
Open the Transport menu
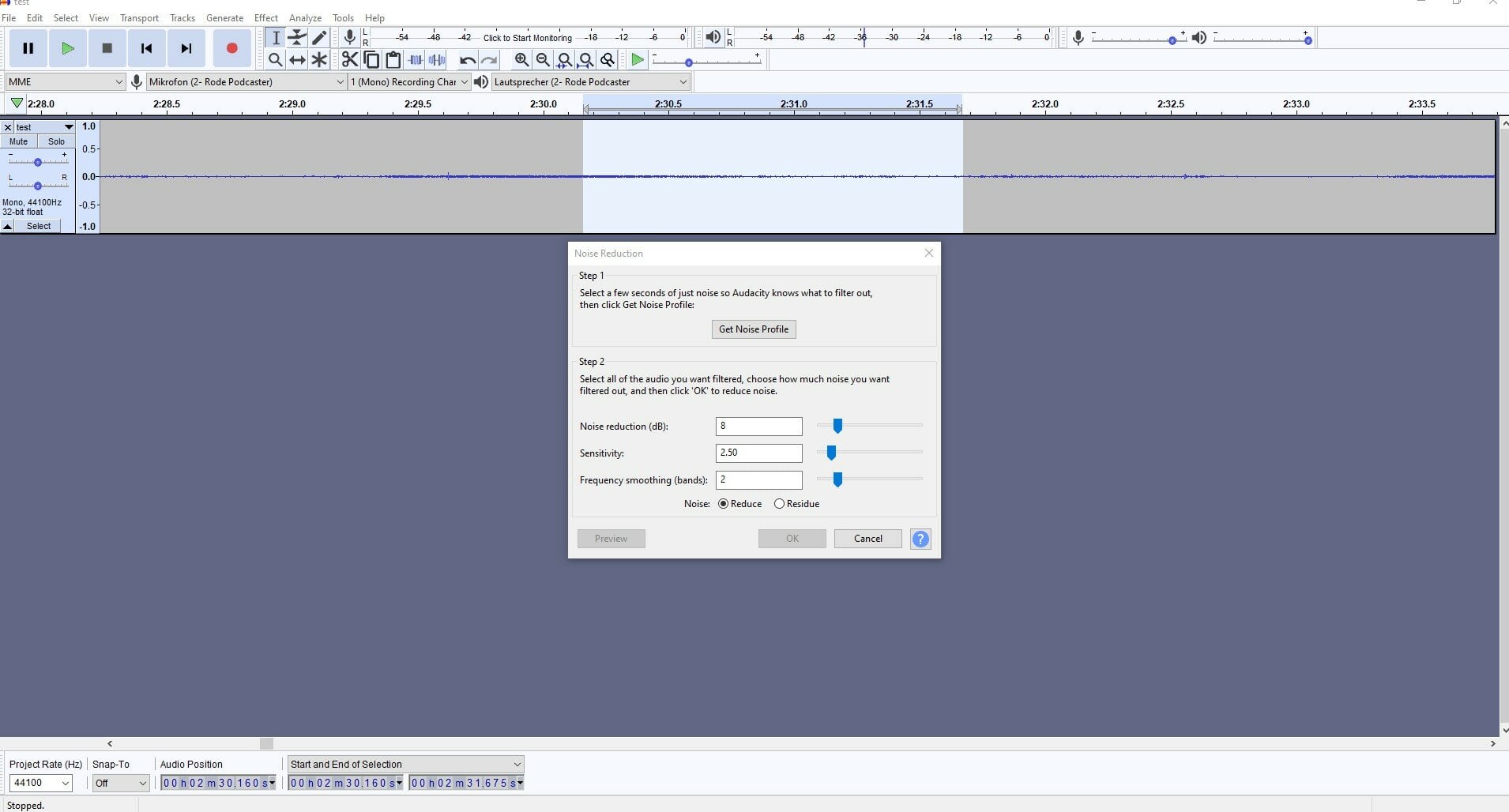click(x=139, y=17)
